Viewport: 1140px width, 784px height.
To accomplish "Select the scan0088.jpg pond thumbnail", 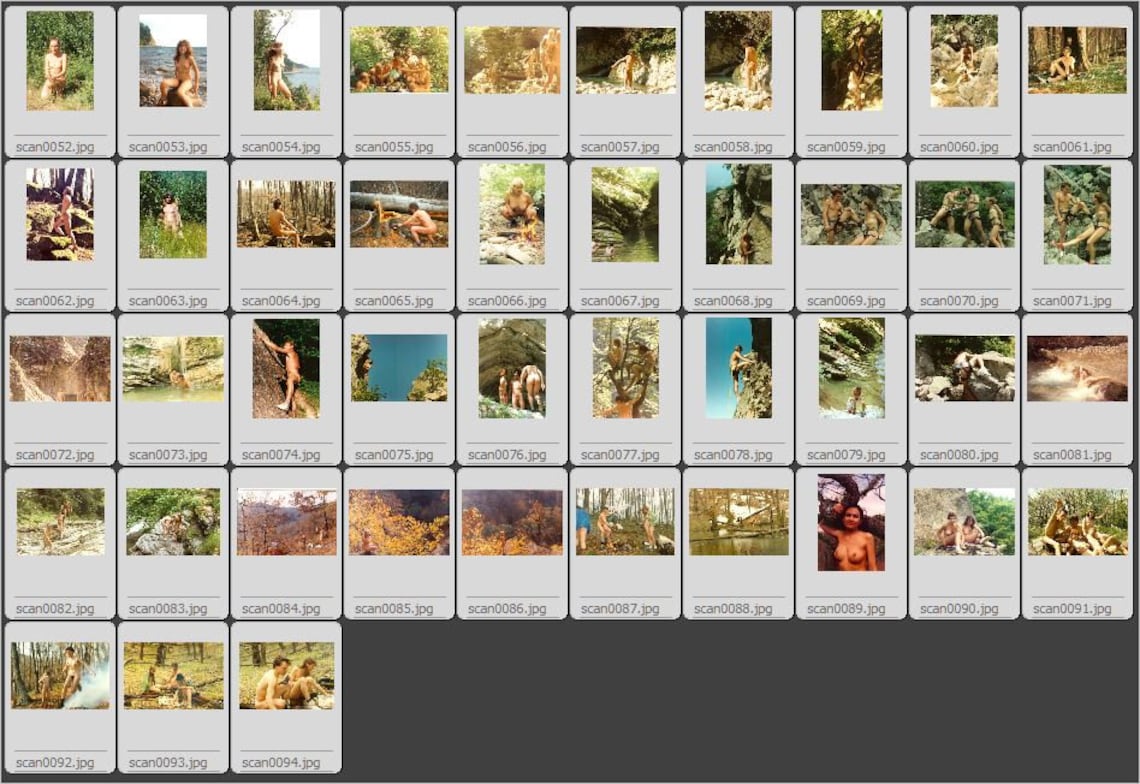I will tap(739, 522).
